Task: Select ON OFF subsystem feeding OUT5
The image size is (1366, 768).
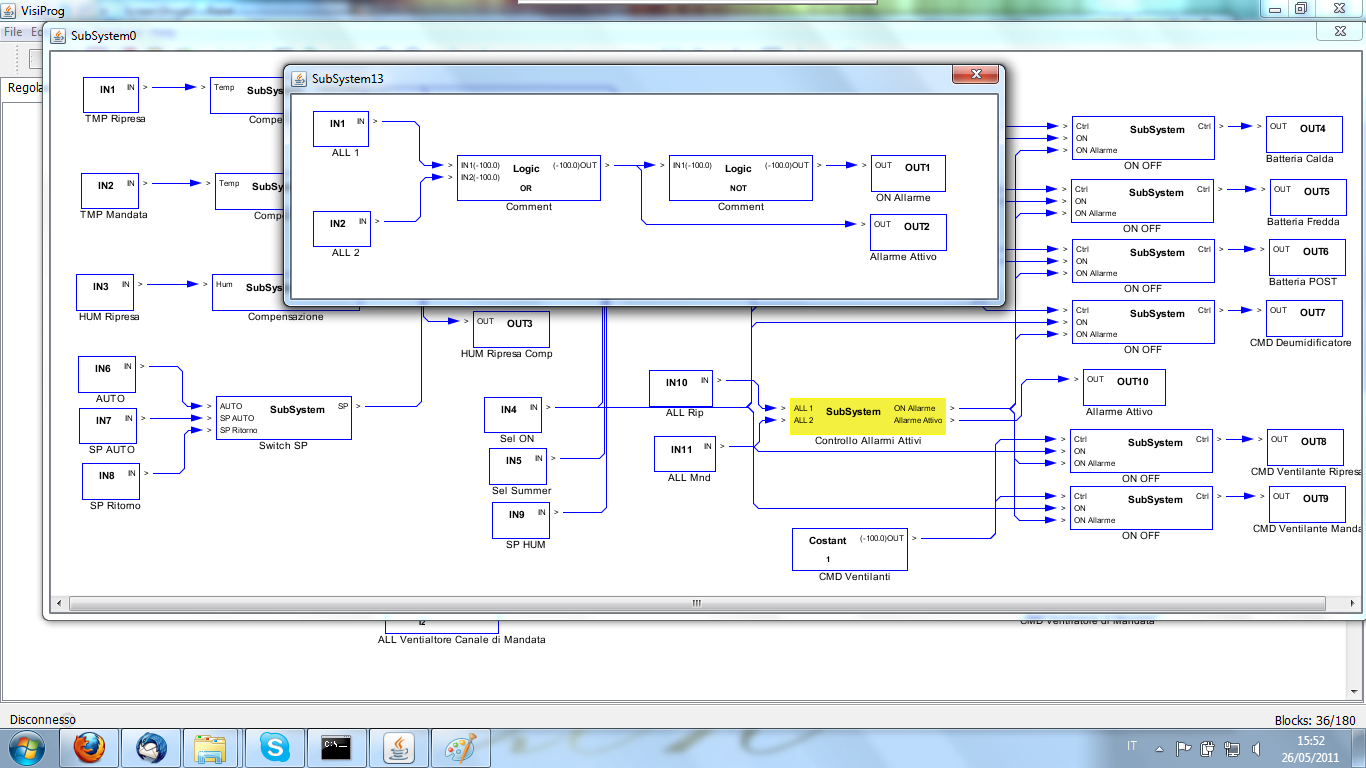Action: coord(1143,201)
